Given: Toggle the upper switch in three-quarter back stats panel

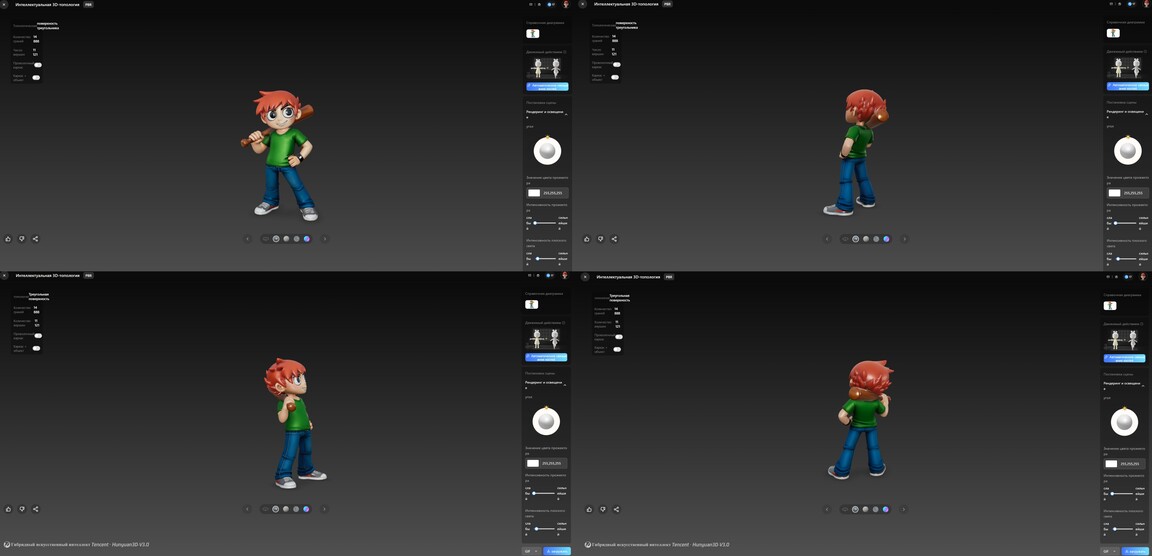Looking at the screenshot, I should (x=616, y=65).
